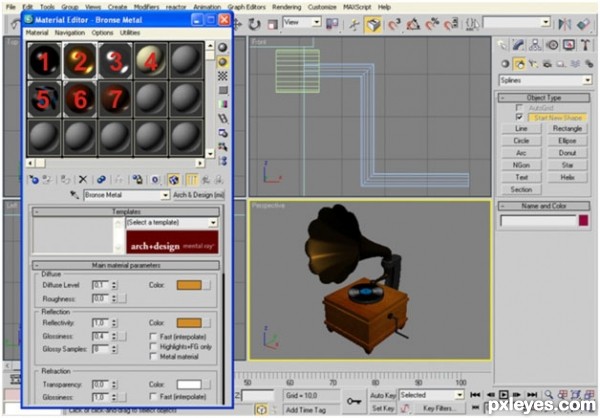The width and height of the screenshot is (600, 418).
Task: Toggle the Angle Snap icon
Action: [413, 24]
